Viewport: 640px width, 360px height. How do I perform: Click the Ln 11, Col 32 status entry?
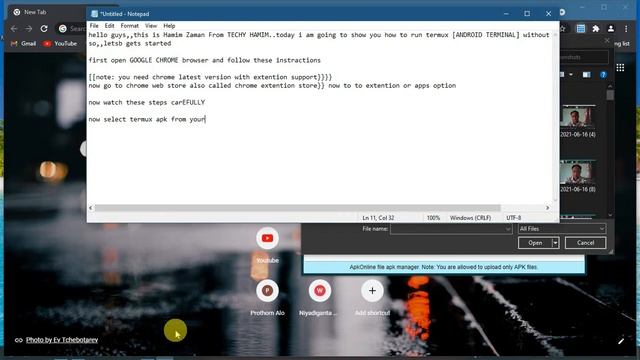378,218
